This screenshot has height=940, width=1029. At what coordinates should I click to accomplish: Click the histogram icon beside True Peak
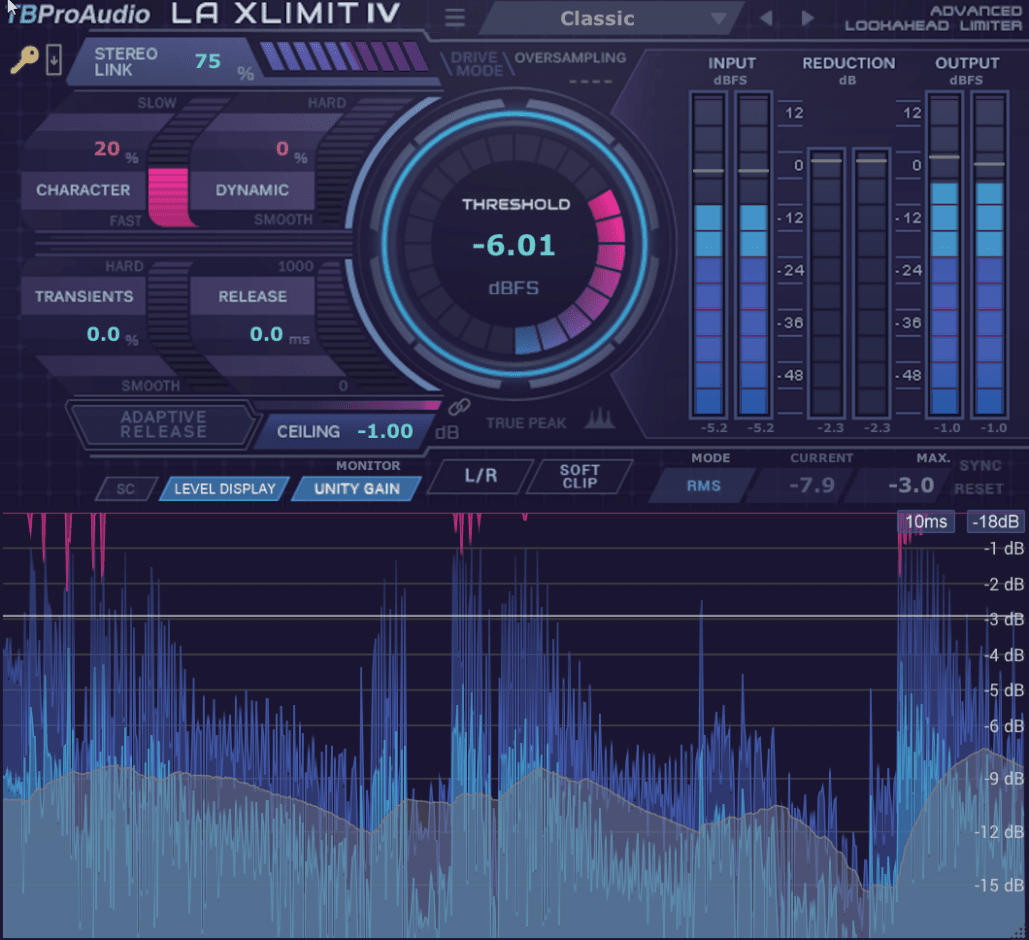coord(599,420)
